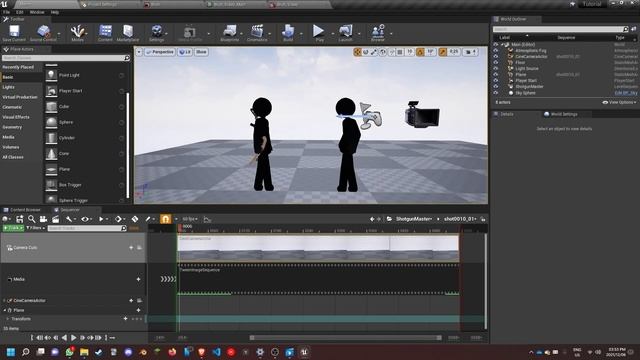Open the Edit menu

[x=20, y=12]
